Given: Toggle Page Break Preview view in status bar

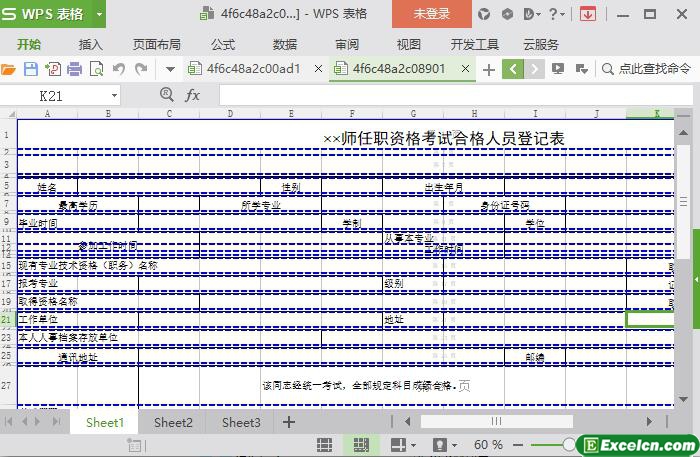Looking at the screenshot, I should pos(361,445).
